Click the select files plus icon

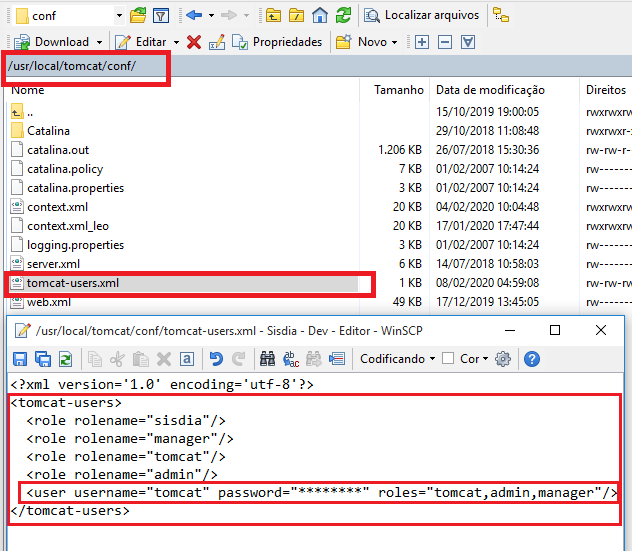[422, 42]
